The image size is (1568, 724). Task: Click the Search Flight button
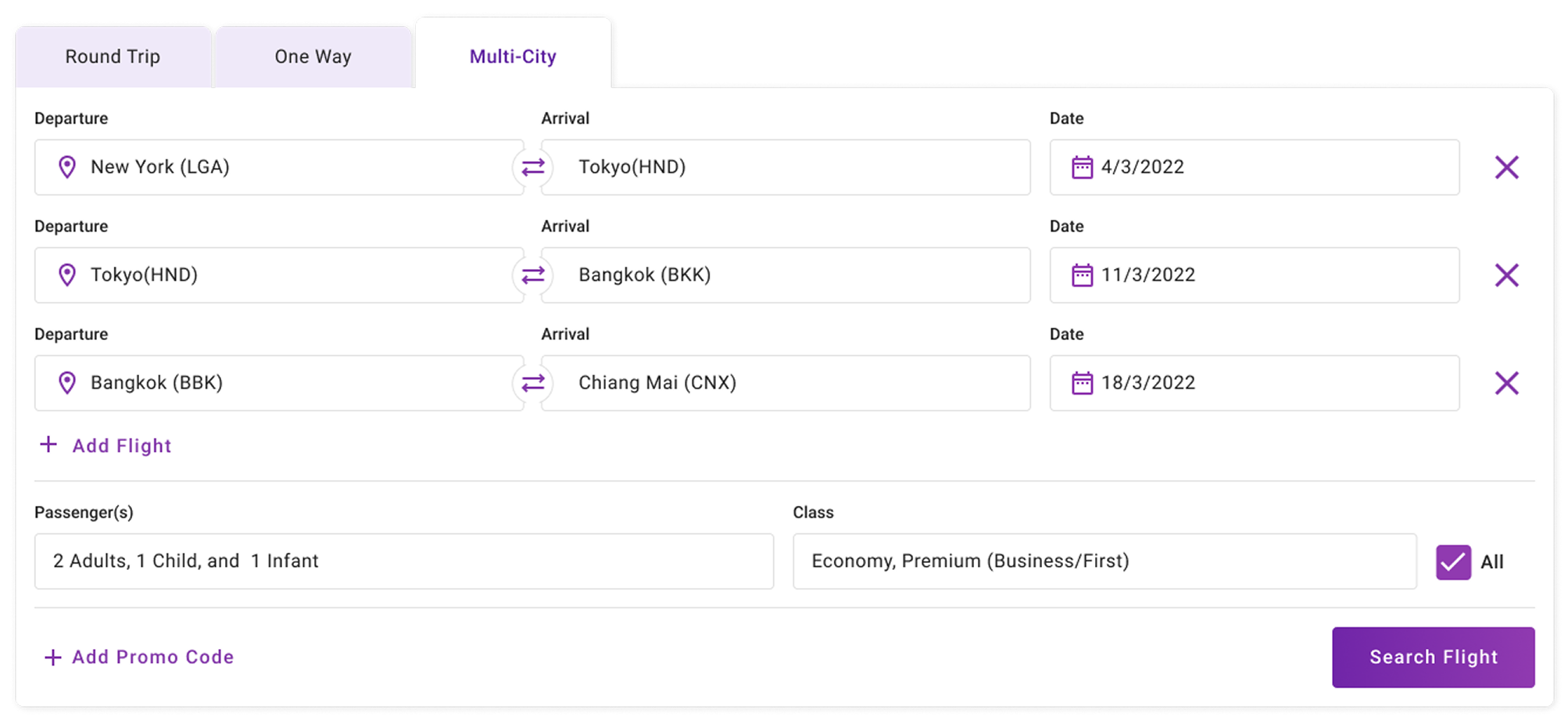(x=1433, y=658)
